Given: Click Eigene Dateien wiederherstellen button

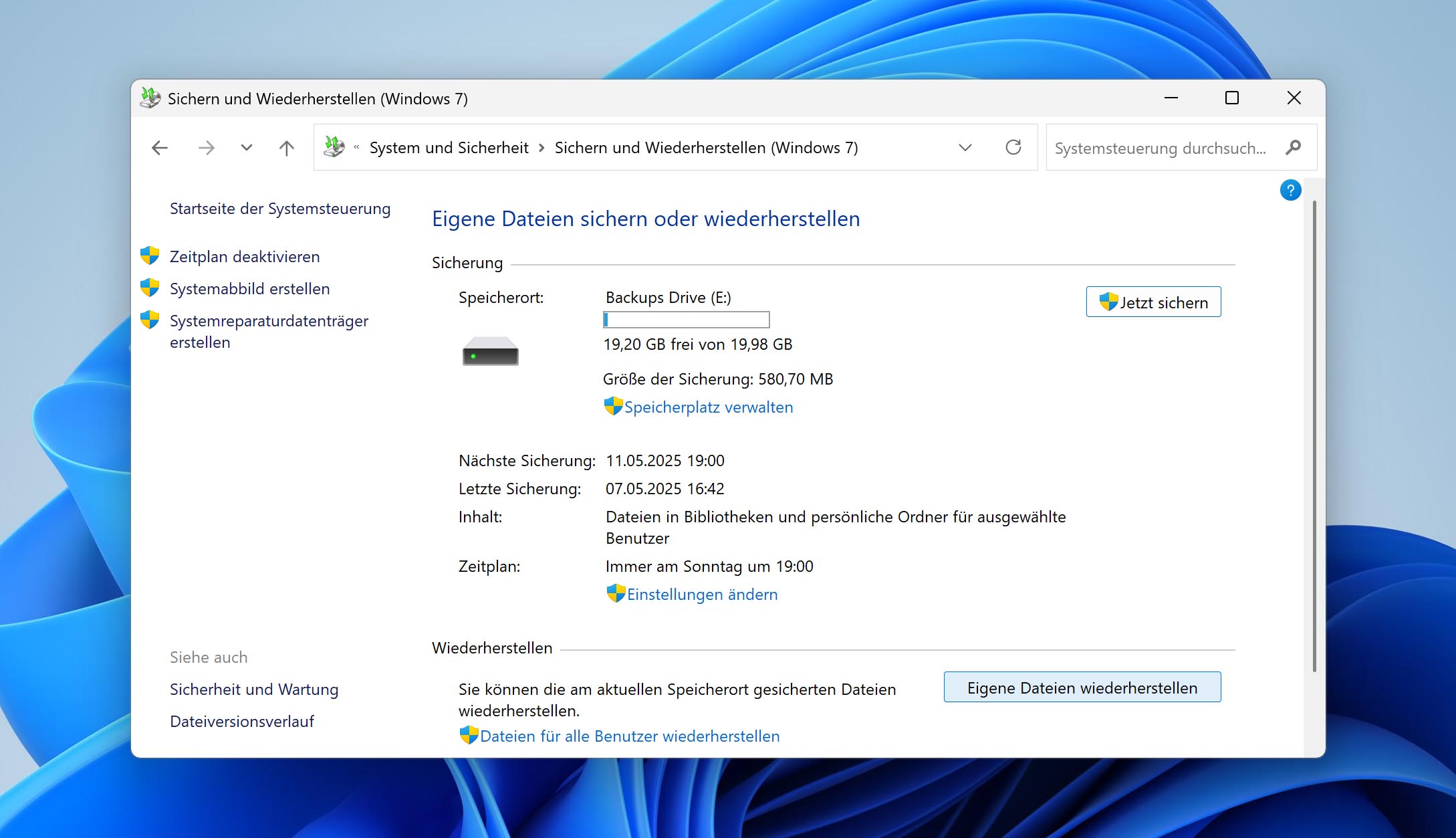Looking at the screenshot, I should coord(1082,688).
